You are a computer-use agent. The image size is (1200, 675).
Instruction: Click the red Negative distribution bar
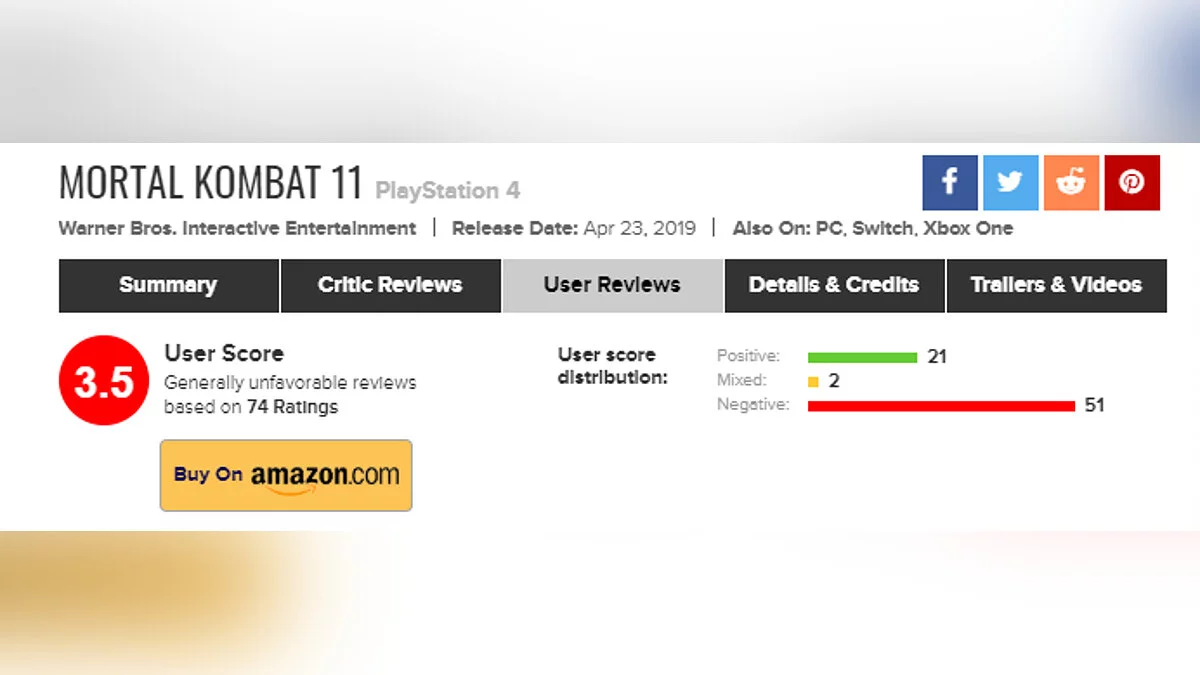pos(941,406)
